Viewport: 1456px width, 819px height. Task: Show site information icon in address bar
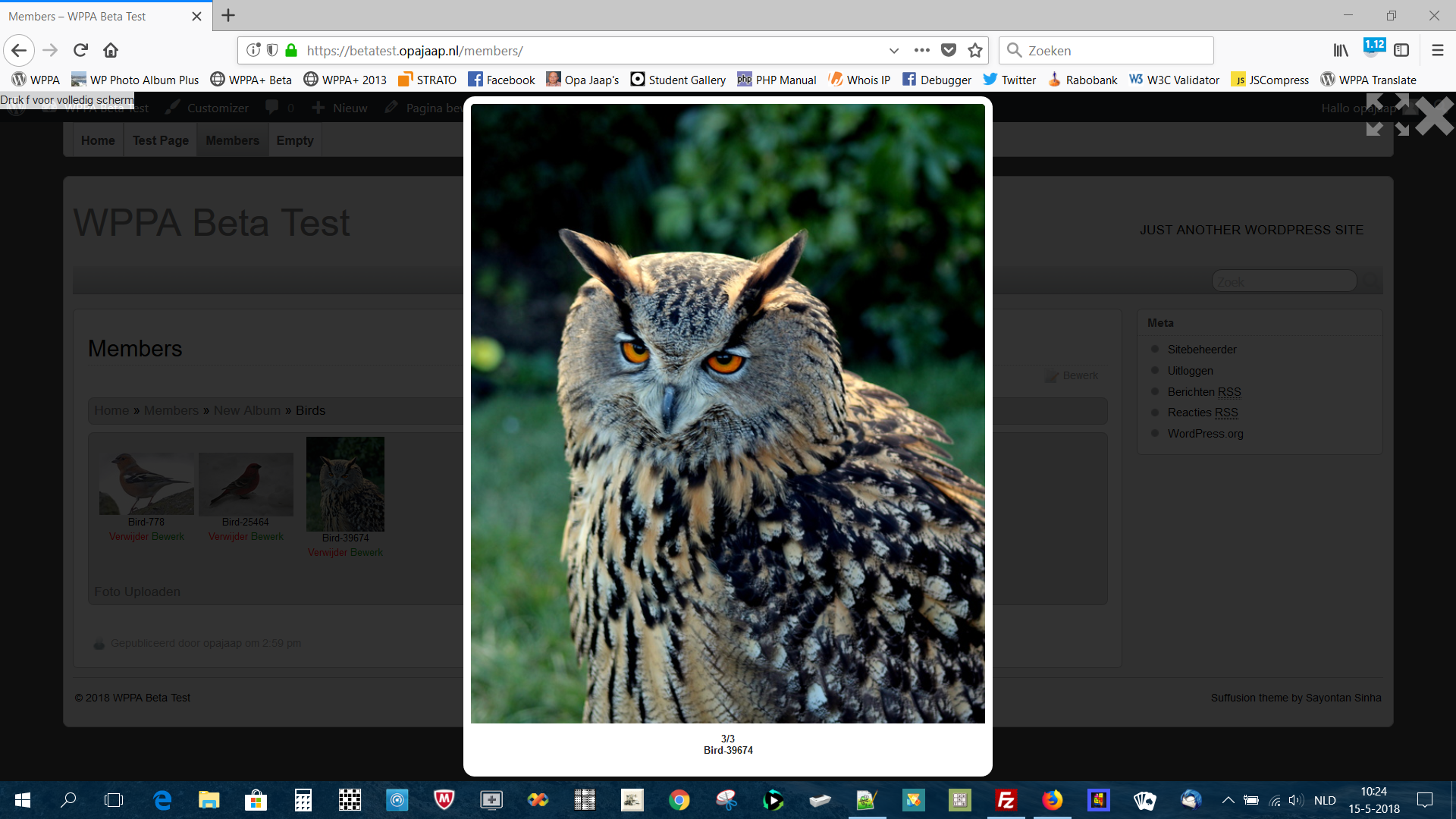(253, 50)
